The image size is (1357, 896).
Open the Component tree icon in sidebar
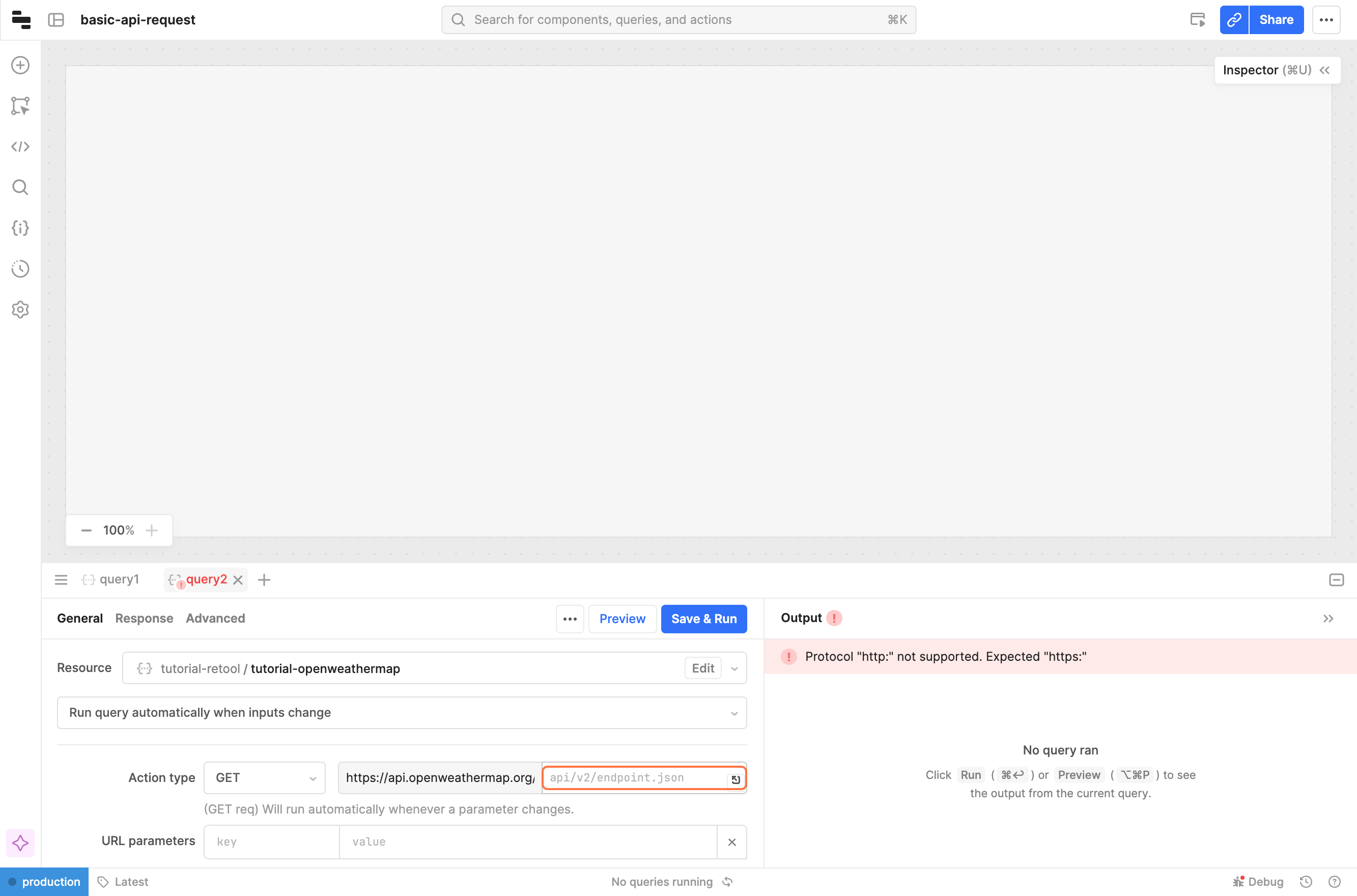coord(20,106)
